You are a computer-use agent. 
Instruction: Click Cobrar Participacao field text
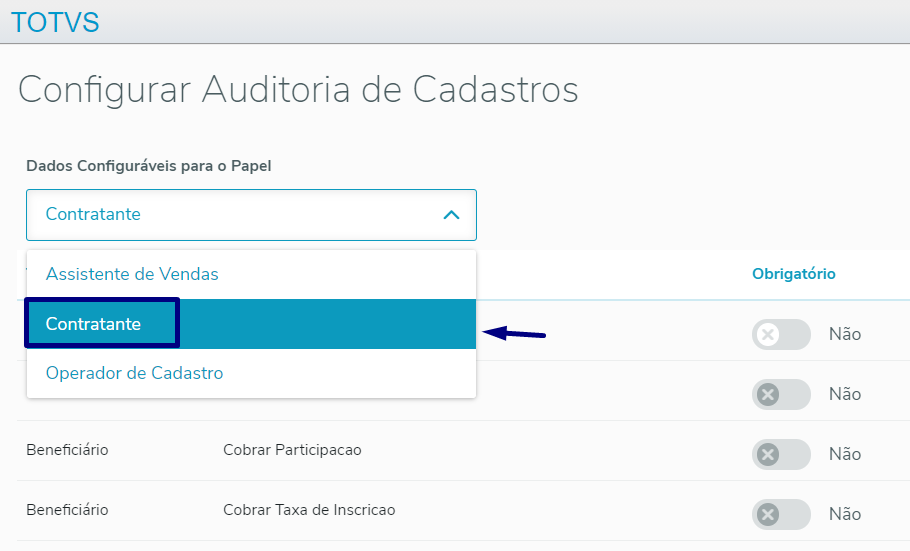click(x=292, y=450)
